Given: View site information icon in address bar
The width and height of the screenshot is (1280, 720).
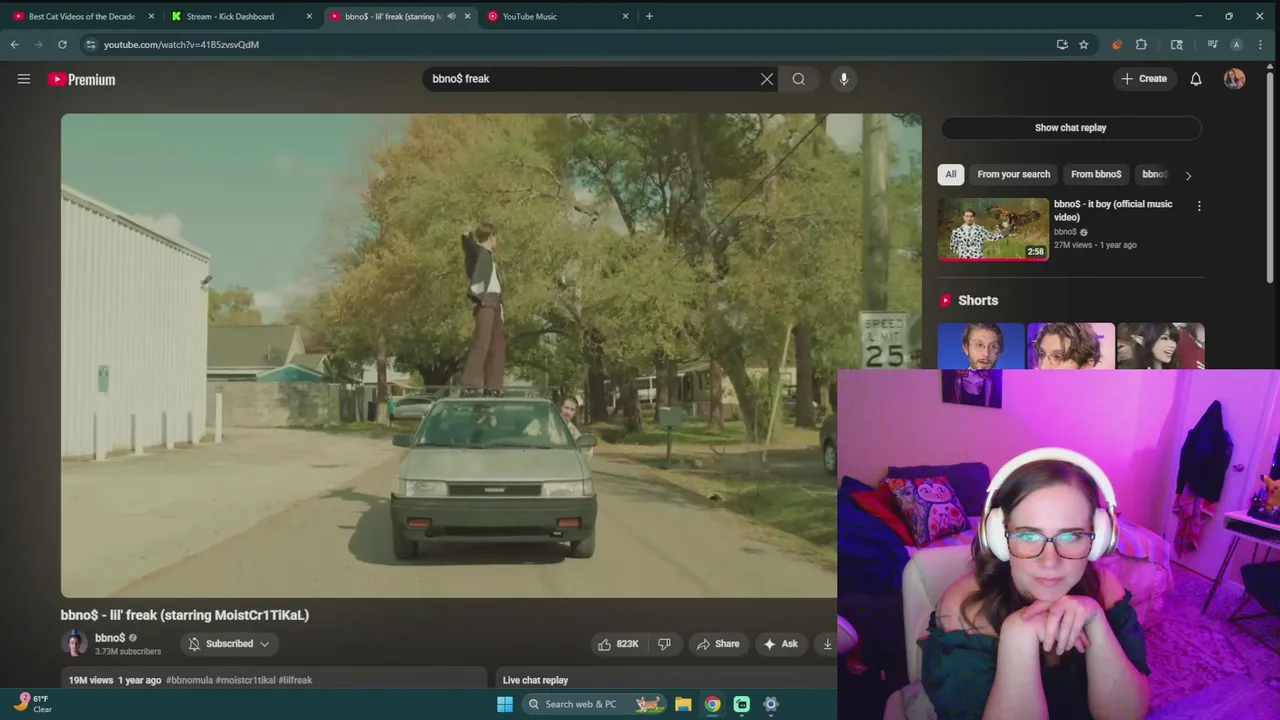Looking at the screenshot, I should [91, 44].
